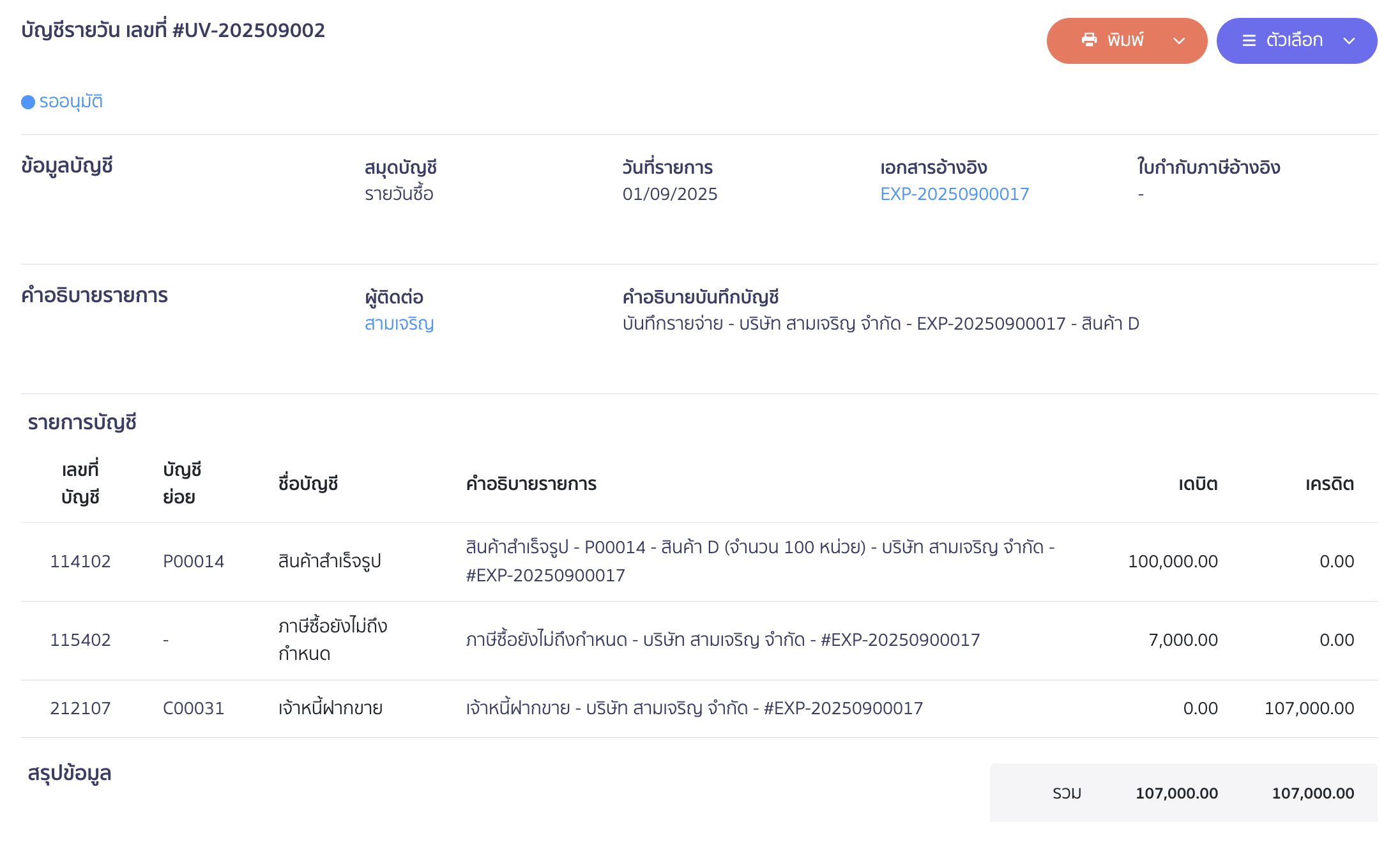Click account number 114102

pos(80,562)
